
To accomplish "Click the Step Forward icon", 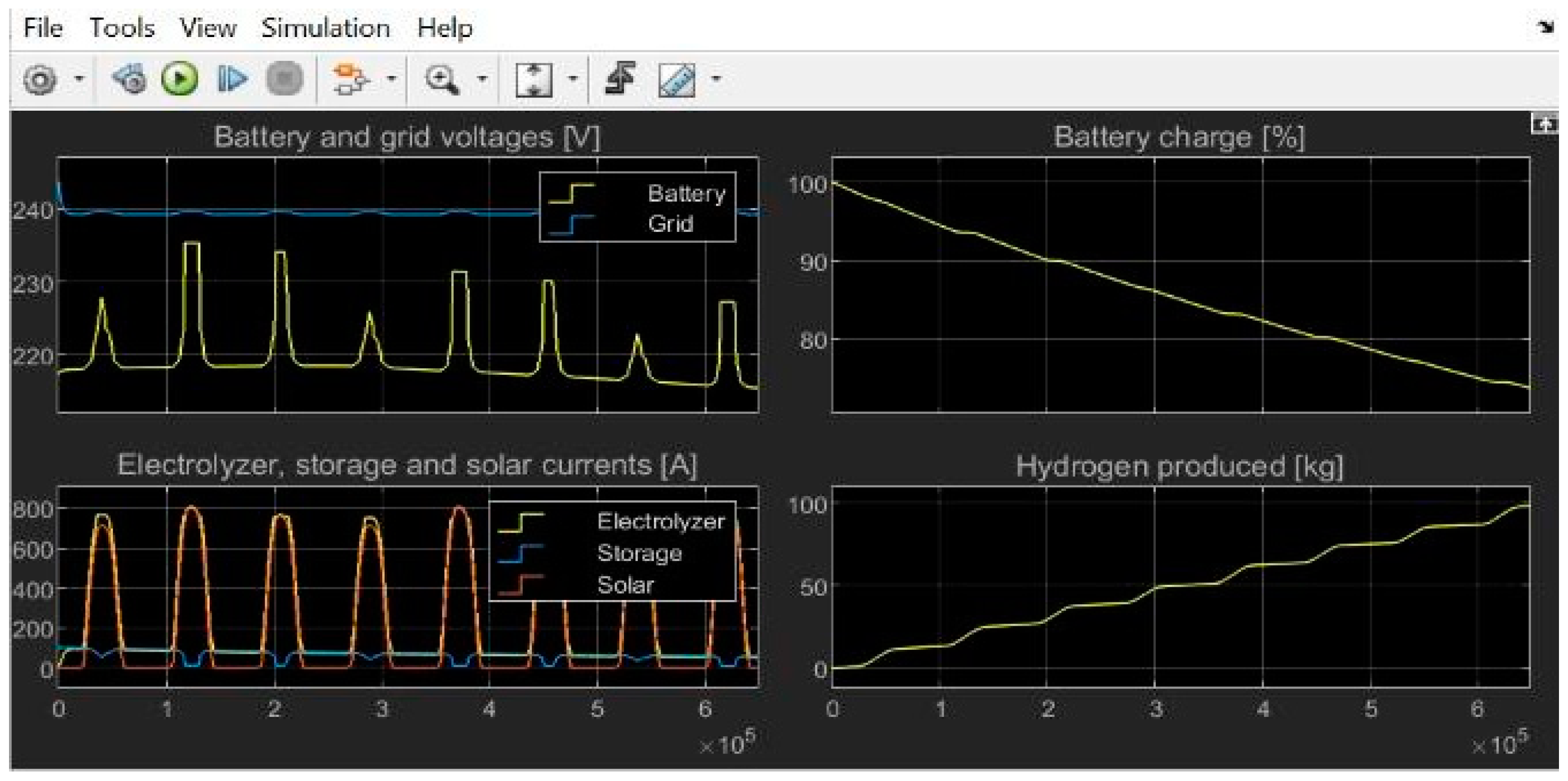I will 232,79.
